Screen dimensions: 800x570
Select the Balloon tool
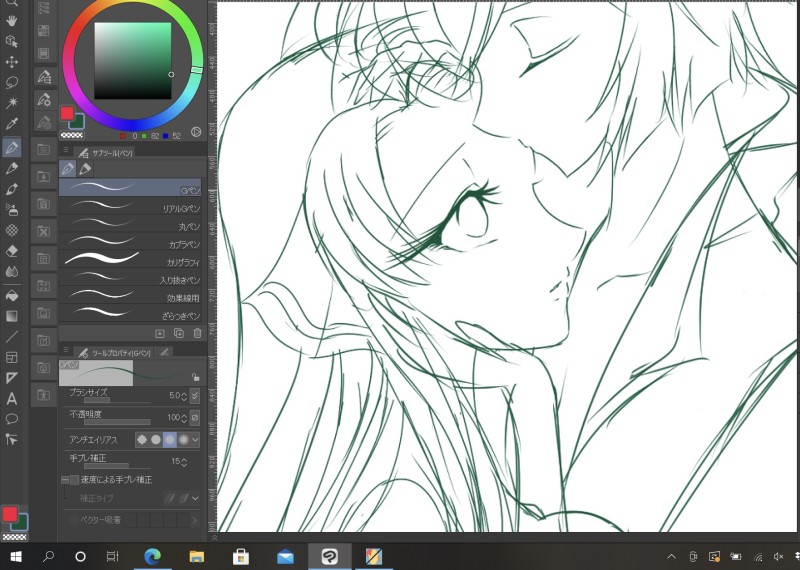(12, 419)
